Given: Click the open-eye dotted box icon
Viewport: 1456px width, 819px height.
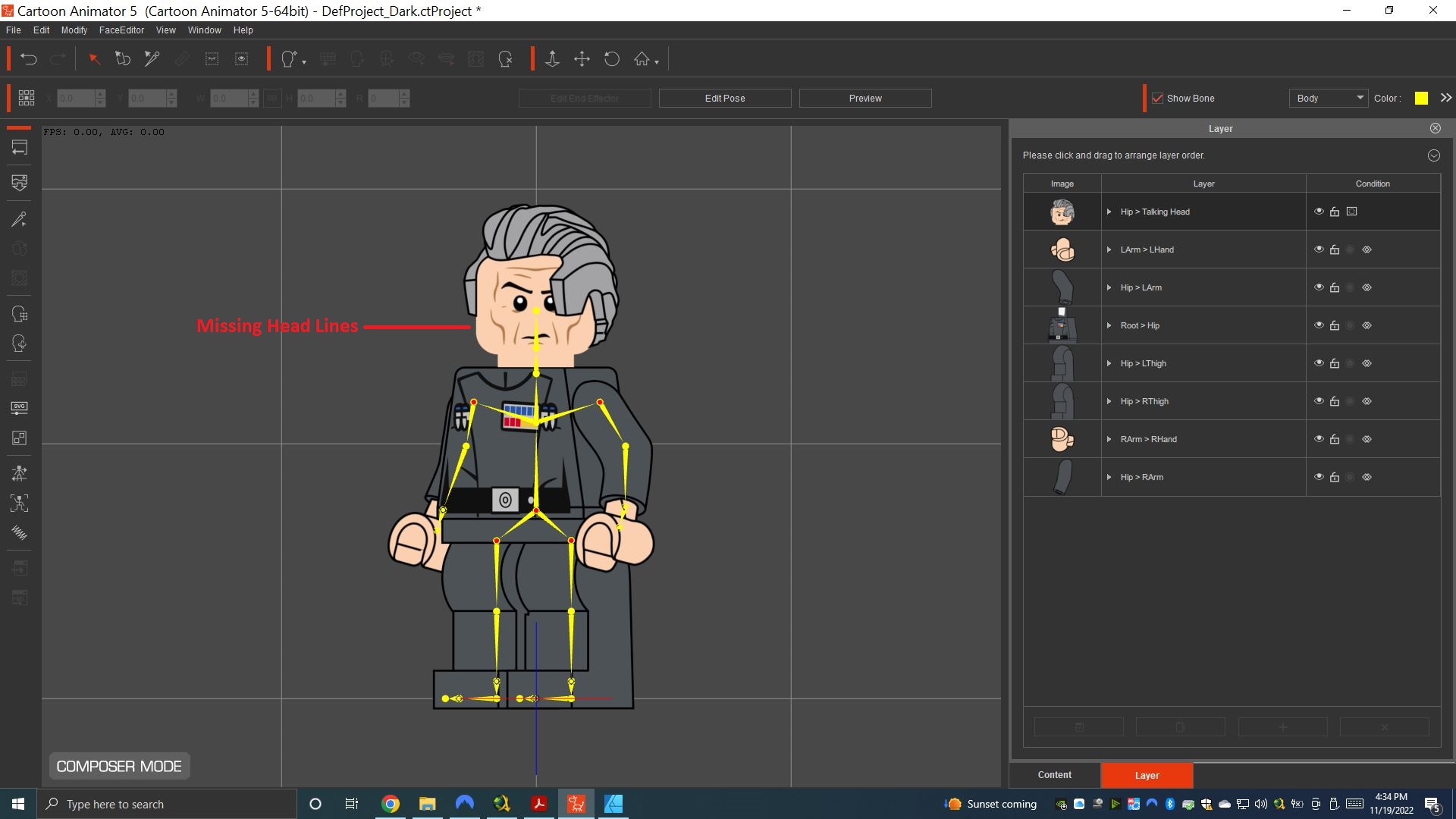Looking at the screenshot, I should [242, 59].
